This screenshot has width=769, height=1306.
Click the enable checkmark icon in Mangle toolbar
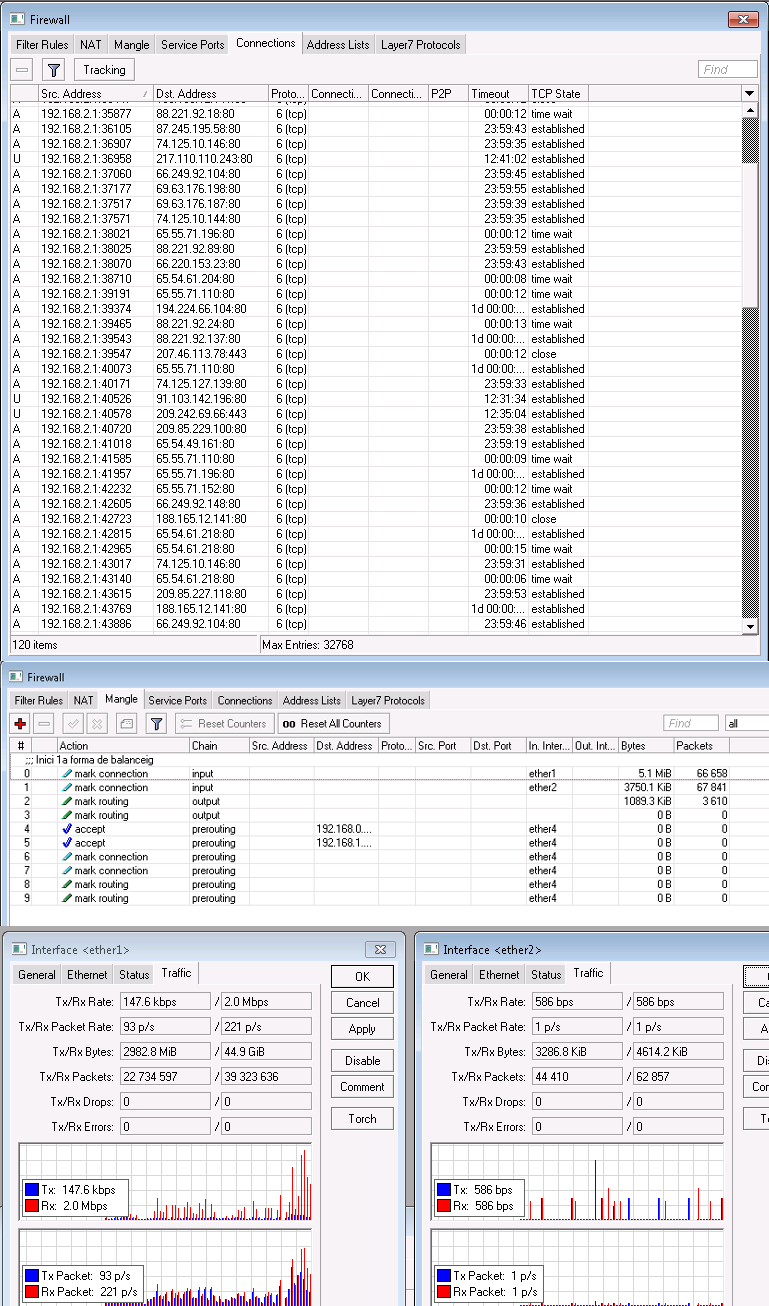click(x=73, y=723)
